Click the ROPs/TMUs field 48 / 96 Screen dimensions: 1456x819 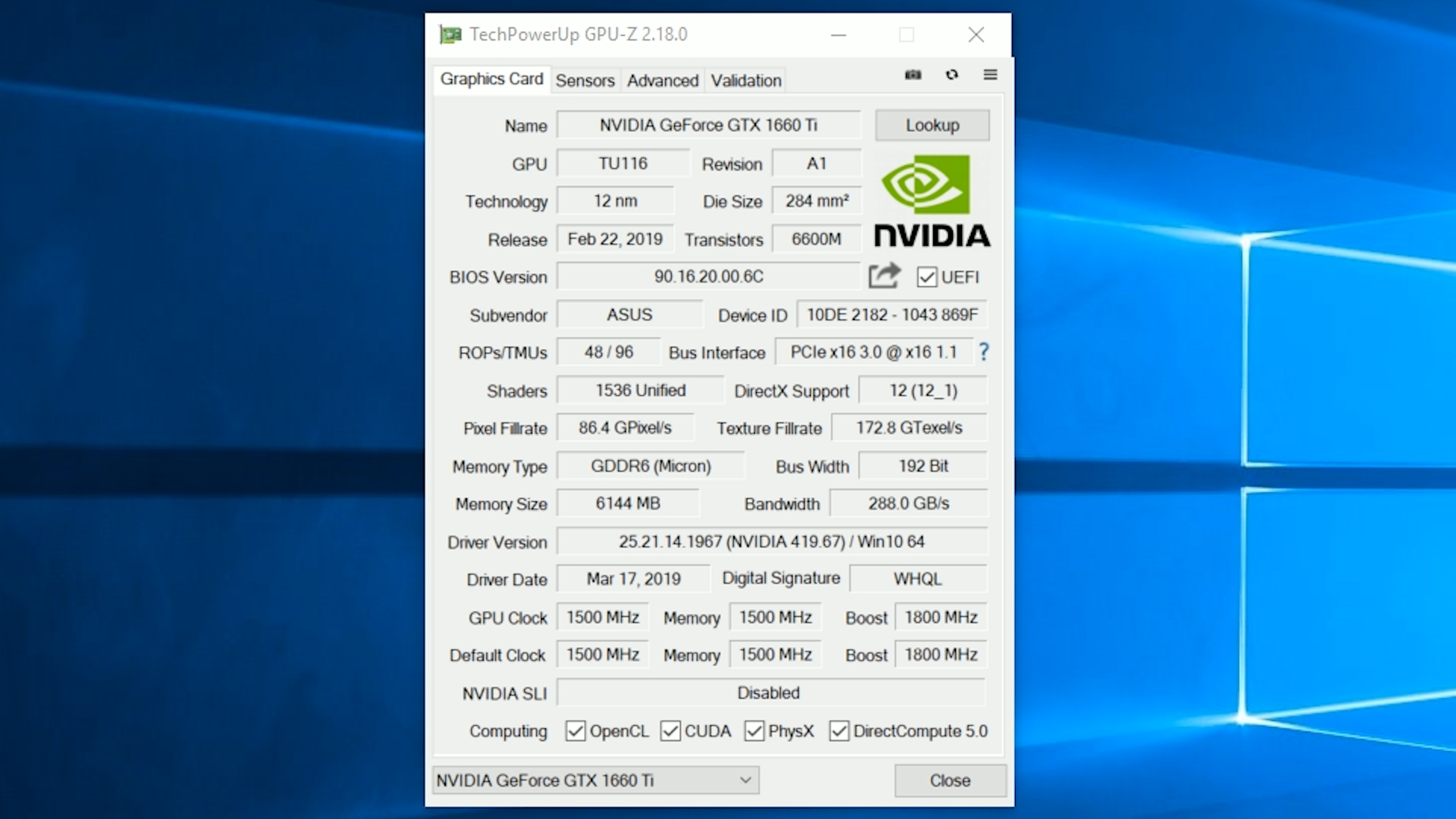click(x=609, y=353)
